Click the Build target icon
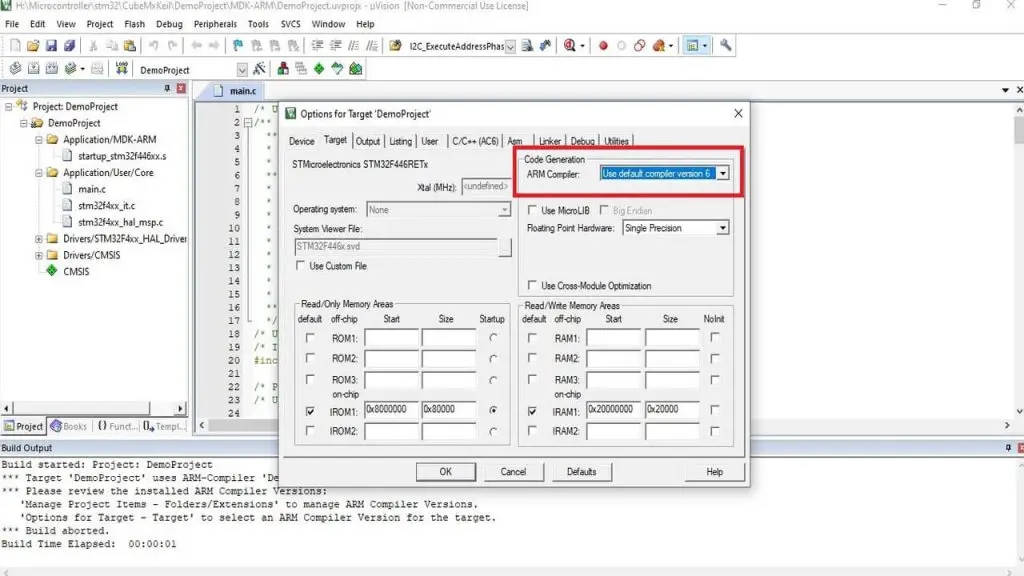 [x=33, y=69]
